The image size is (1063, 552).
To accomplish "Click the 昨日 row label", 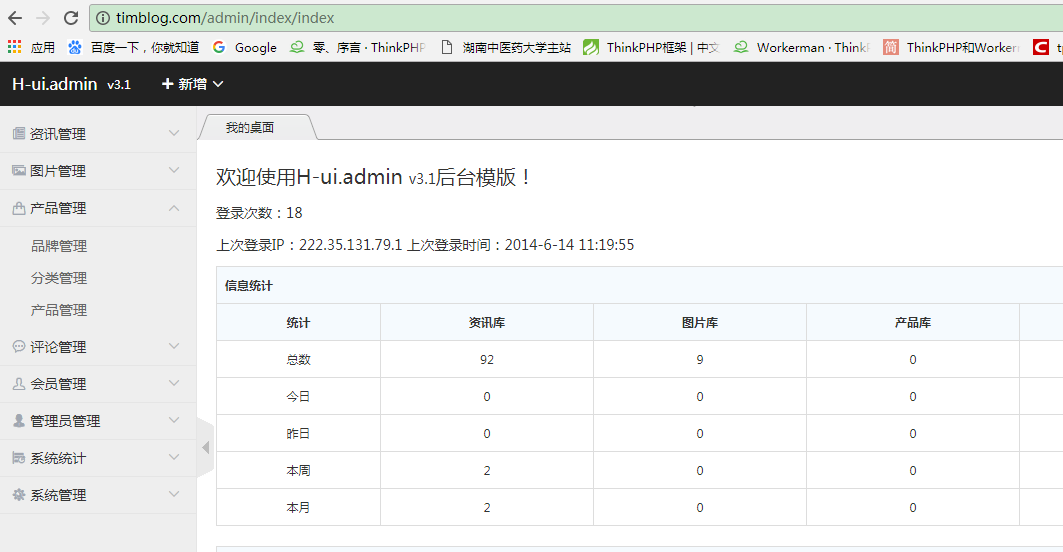I will click(298, 433).
